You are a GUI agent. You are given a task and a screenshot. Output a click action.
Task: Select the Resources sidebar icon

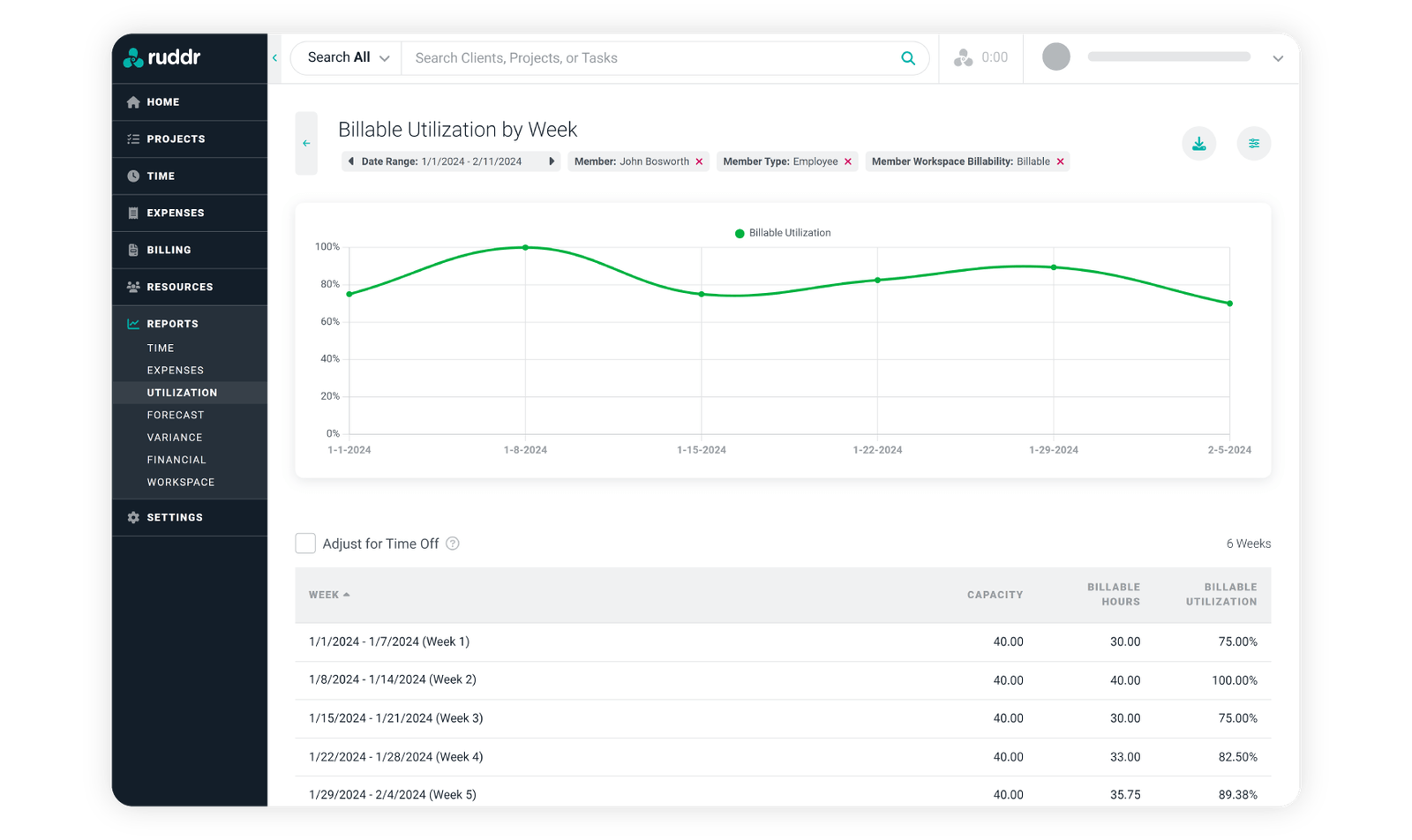[x=131, y=287]
